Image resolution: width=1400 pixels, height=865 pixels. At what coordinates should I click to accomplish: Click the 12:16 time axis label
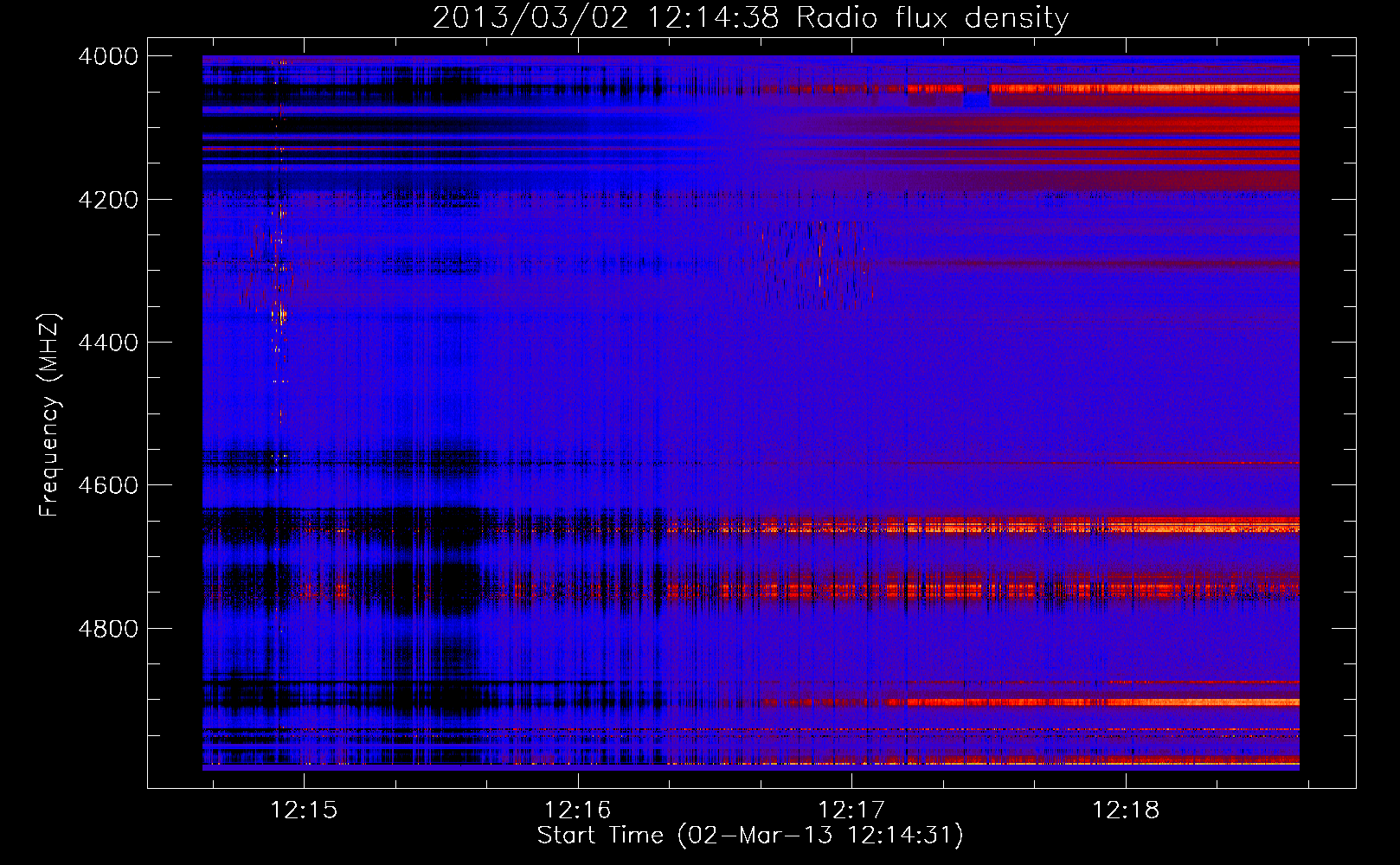pos(577,811)
